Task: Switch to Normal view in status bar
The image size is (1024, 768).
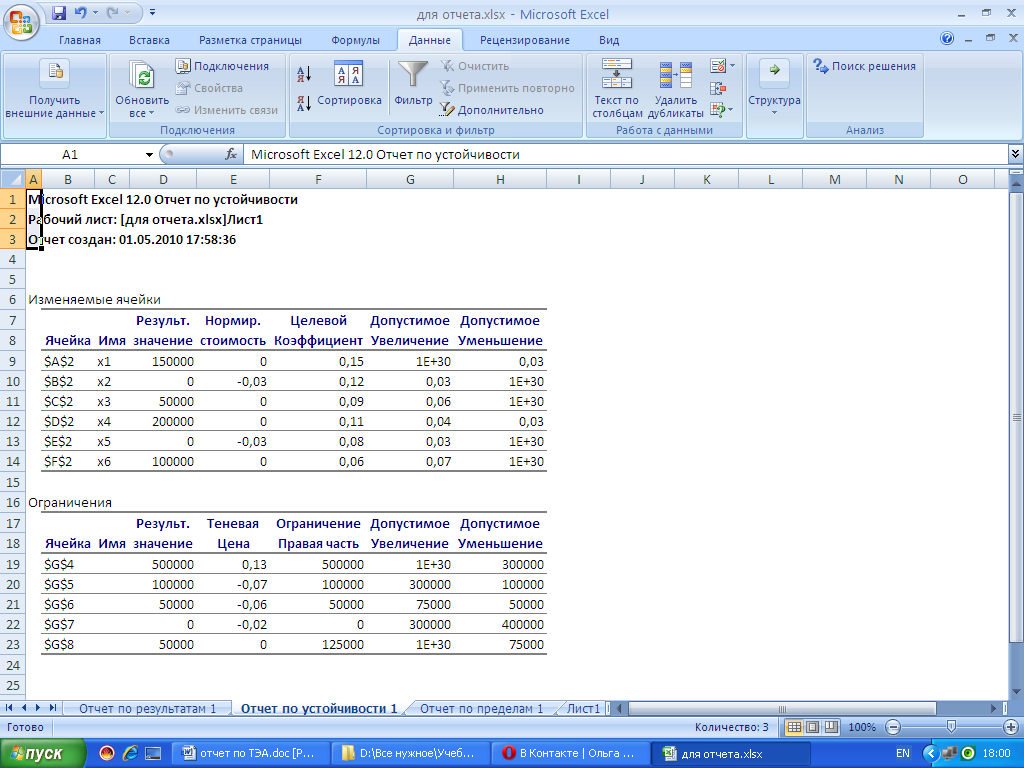Action: coord(793,727)
